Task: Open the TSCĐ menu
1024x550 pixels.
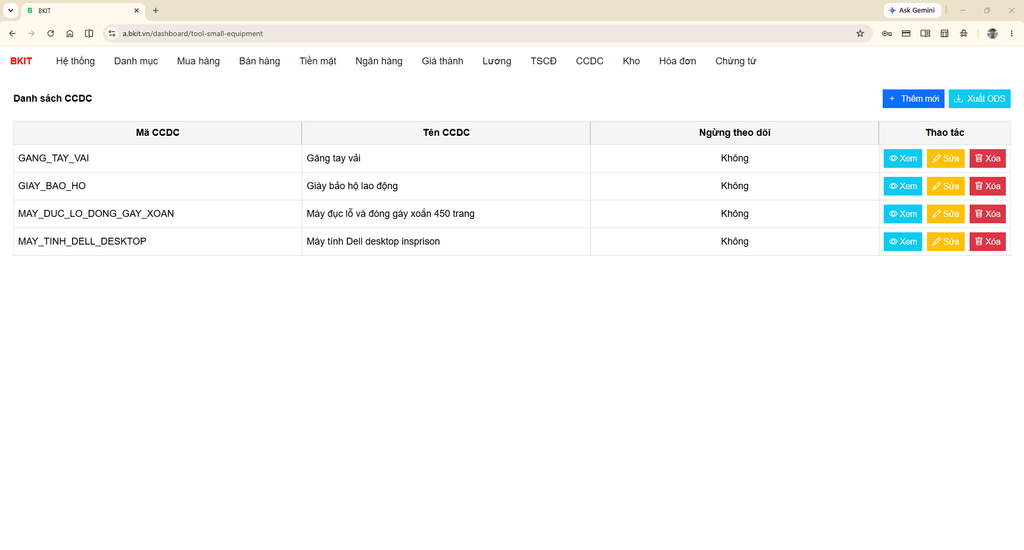Action: [543, 61]
